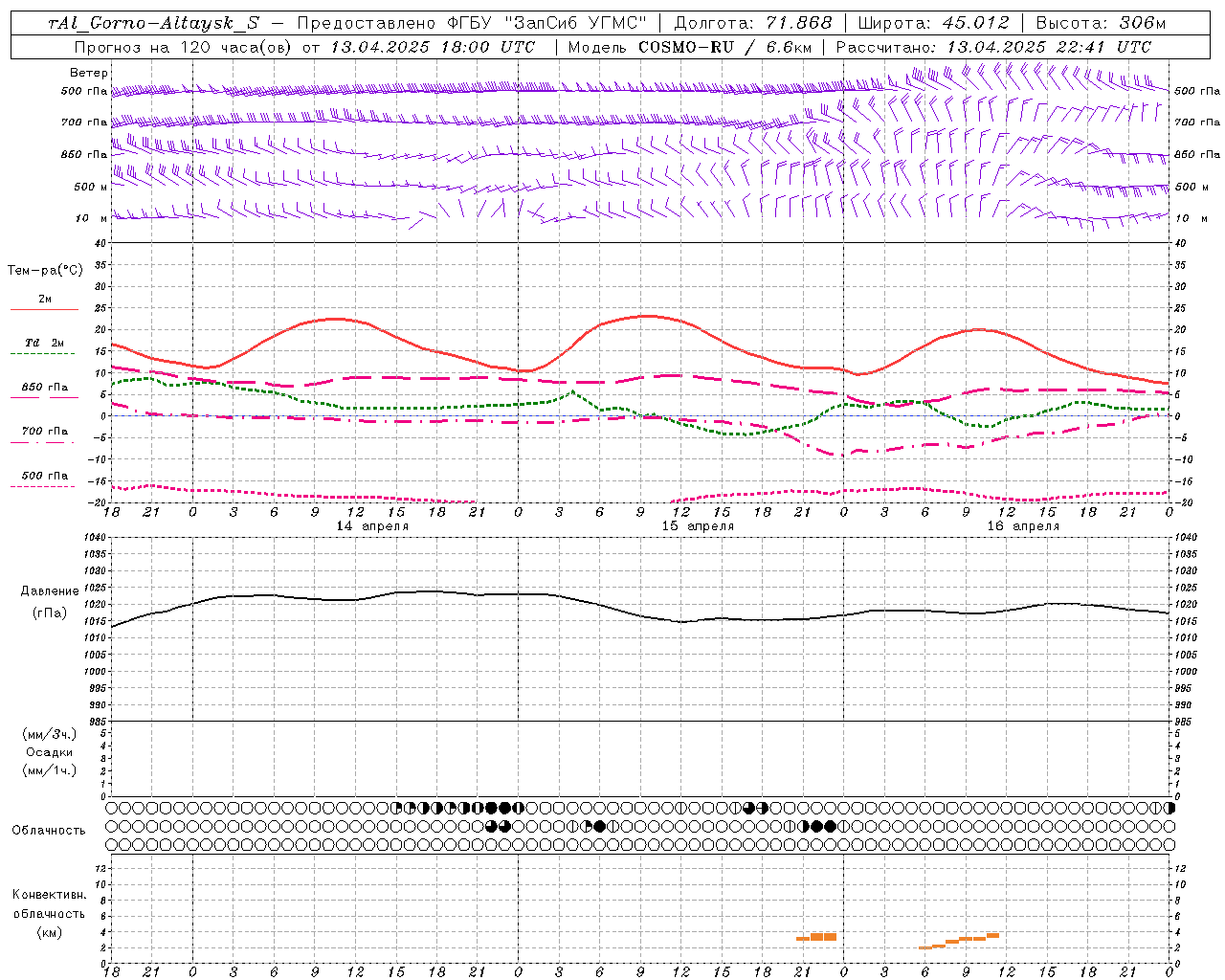Screen dimensions: 1225x980
Task: Select the Прогноз на 120 часа(ов) text
Action: 184,47
